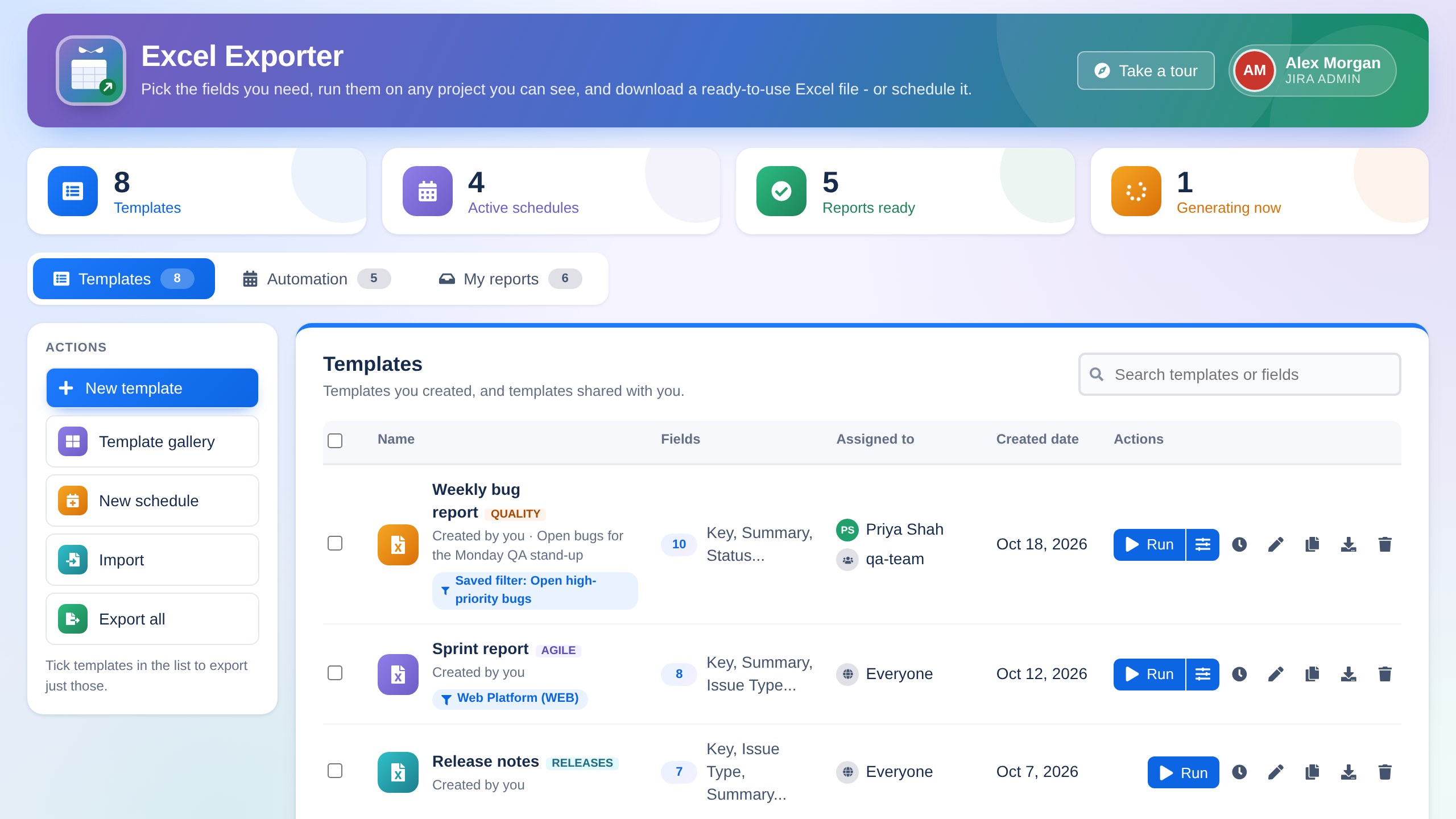Switch to the Templates tab
The height and width of the screenshot is (819, 1456).
pyautogui.click(x=124, y=279)
